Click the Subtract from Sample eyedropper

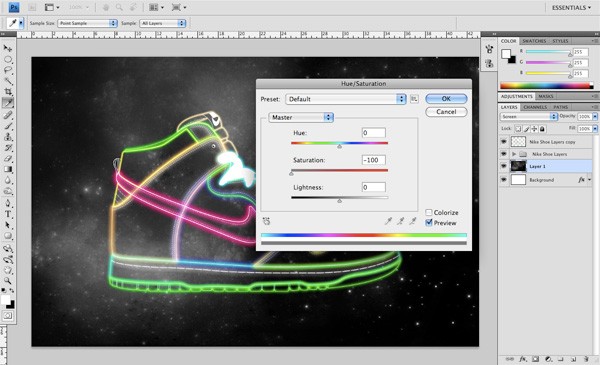[412, 221]
